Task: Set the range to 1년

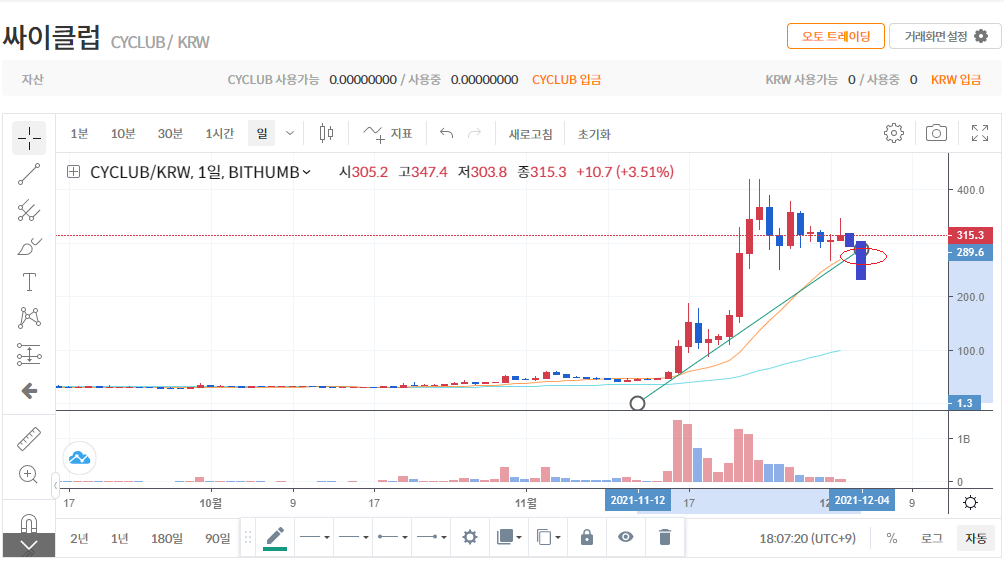Action: pyautogui.click(x=120, y=538)
